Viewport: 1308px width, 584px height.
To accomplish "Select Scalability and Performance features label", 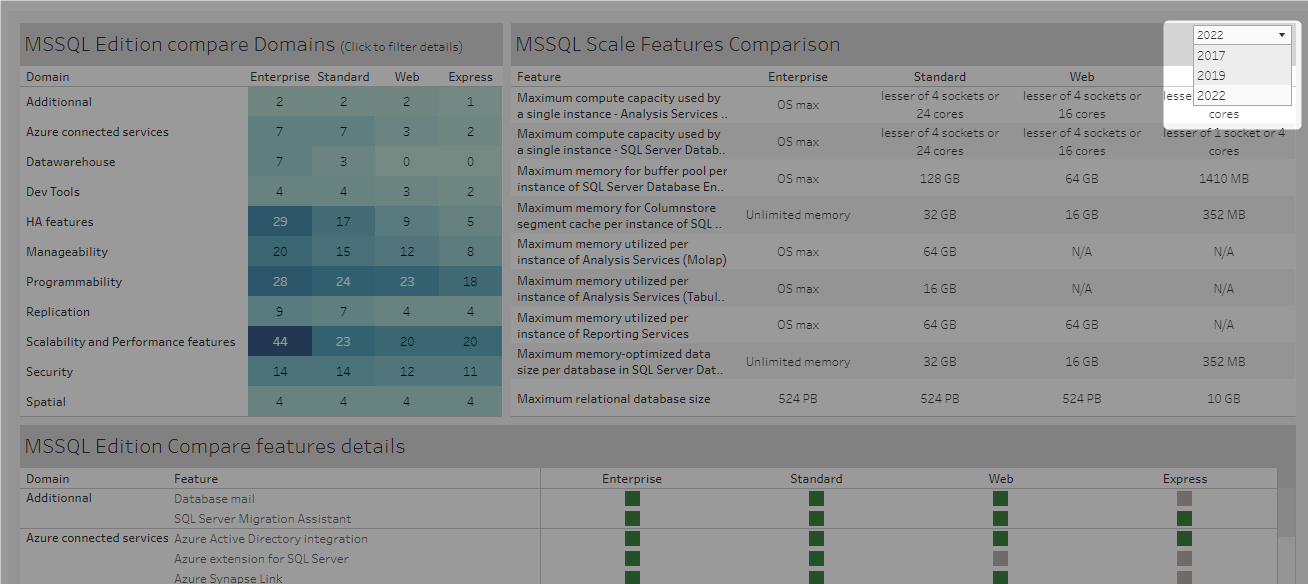I will (x=131, y=342).
